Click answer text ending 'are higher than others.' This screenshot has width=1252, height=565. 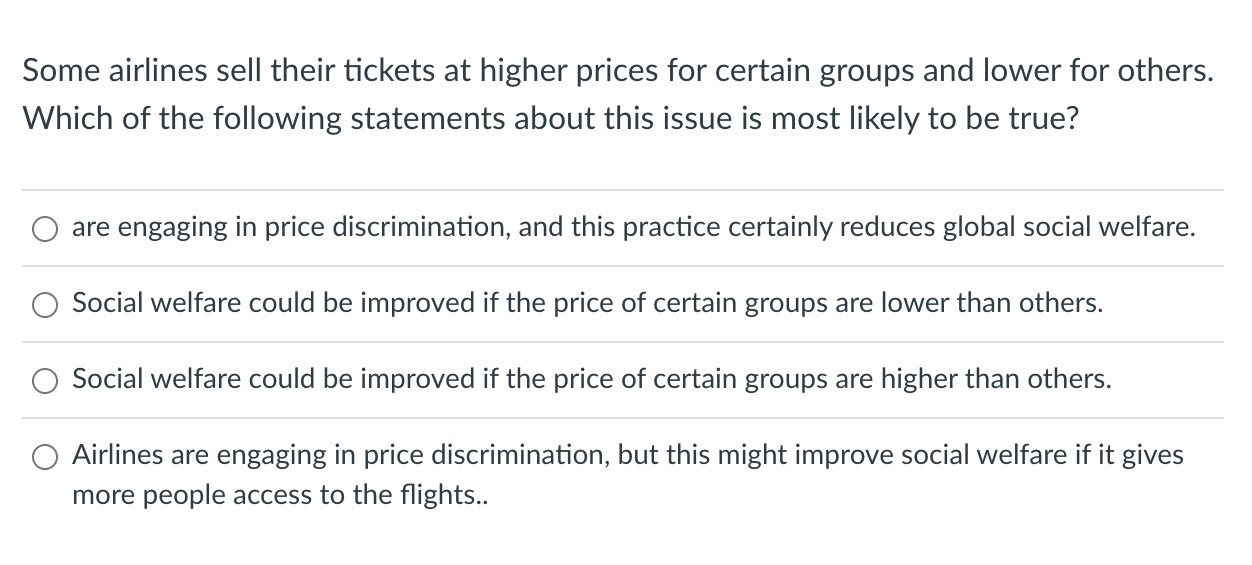592,380
